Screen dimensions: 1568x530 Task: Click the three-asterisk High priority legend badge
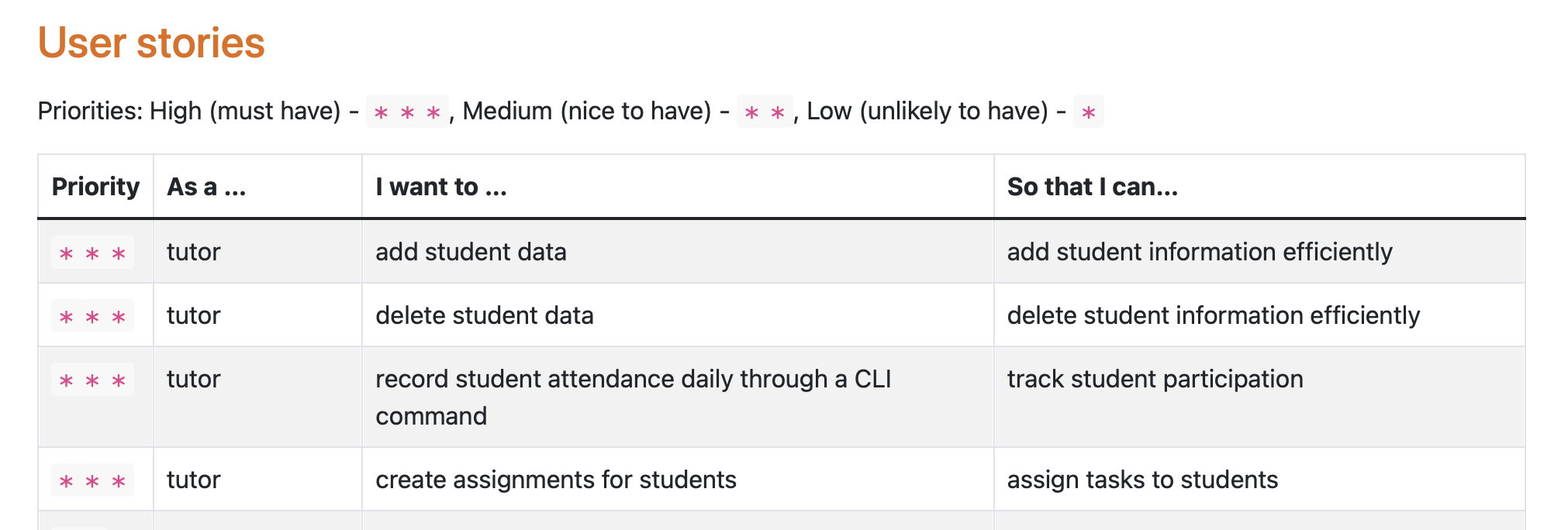[x=407, y=112]
